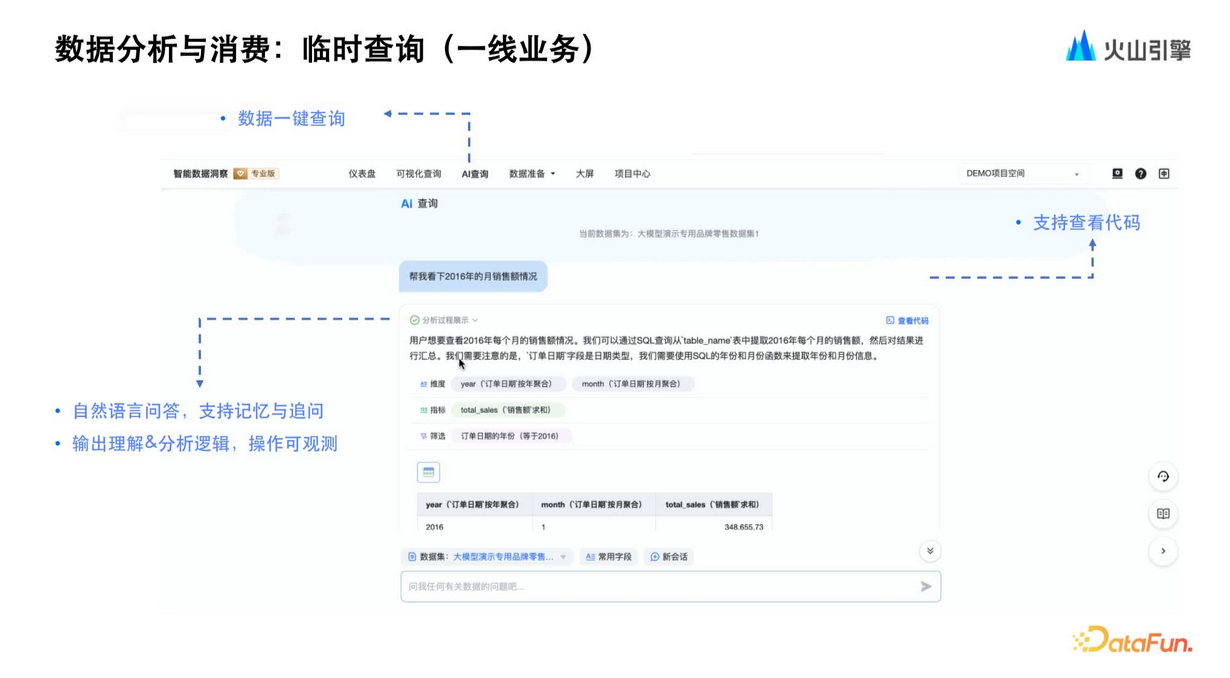Go to 项目中心 in the top navigation
The image size is (1230, 678).
tap(632, 174)
